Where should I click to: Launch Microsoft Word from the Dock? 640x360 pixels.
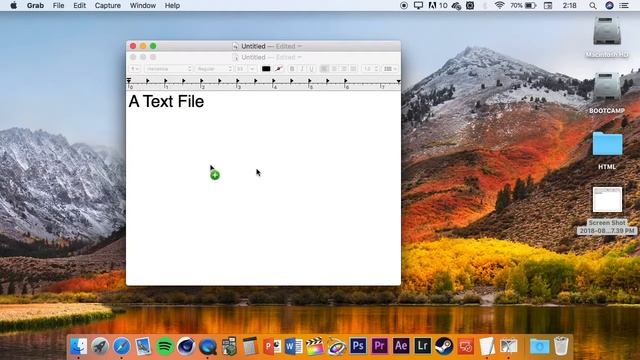[x=293, y=347]
